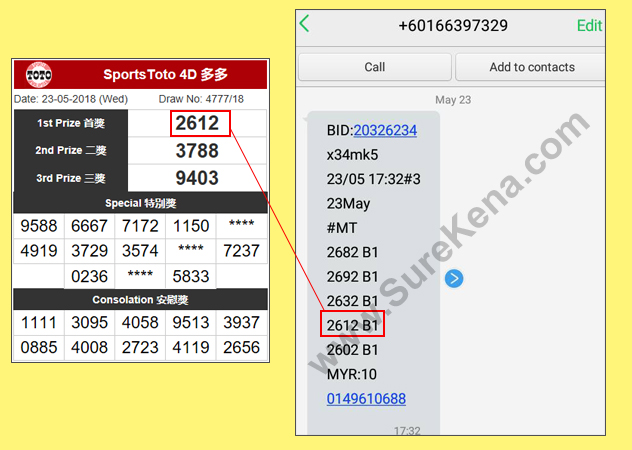Click special number 6667
Image resolution: width=632 pixels, height=450 pixels.
89,226
